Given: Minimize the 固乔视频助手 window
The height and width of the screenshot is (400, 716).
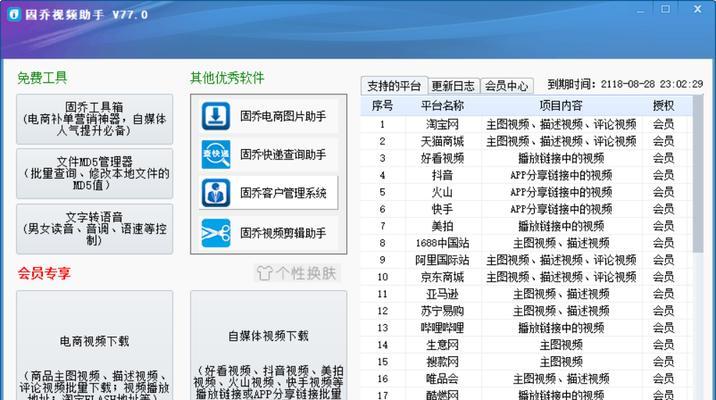Looking at the screenshot, I should (640, 10).
